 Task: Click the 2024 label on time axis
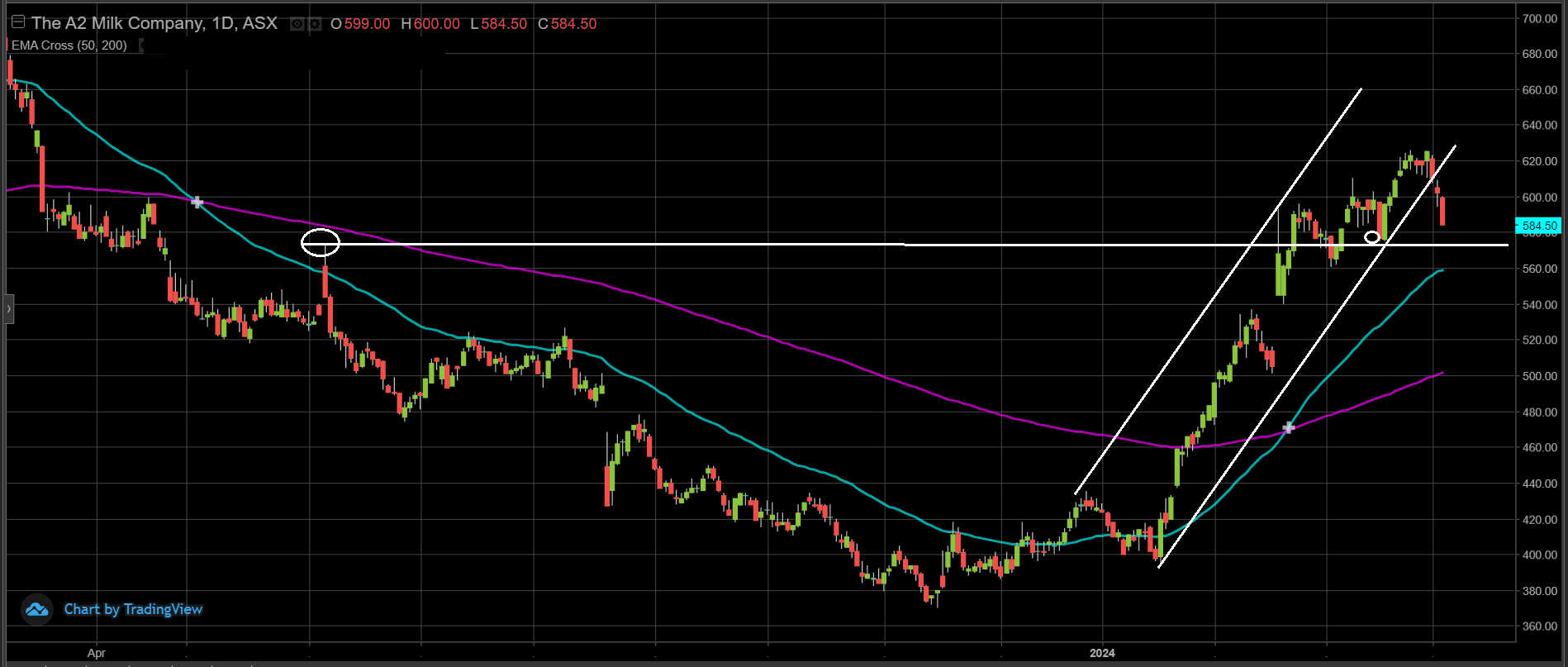click(1102, 653)
